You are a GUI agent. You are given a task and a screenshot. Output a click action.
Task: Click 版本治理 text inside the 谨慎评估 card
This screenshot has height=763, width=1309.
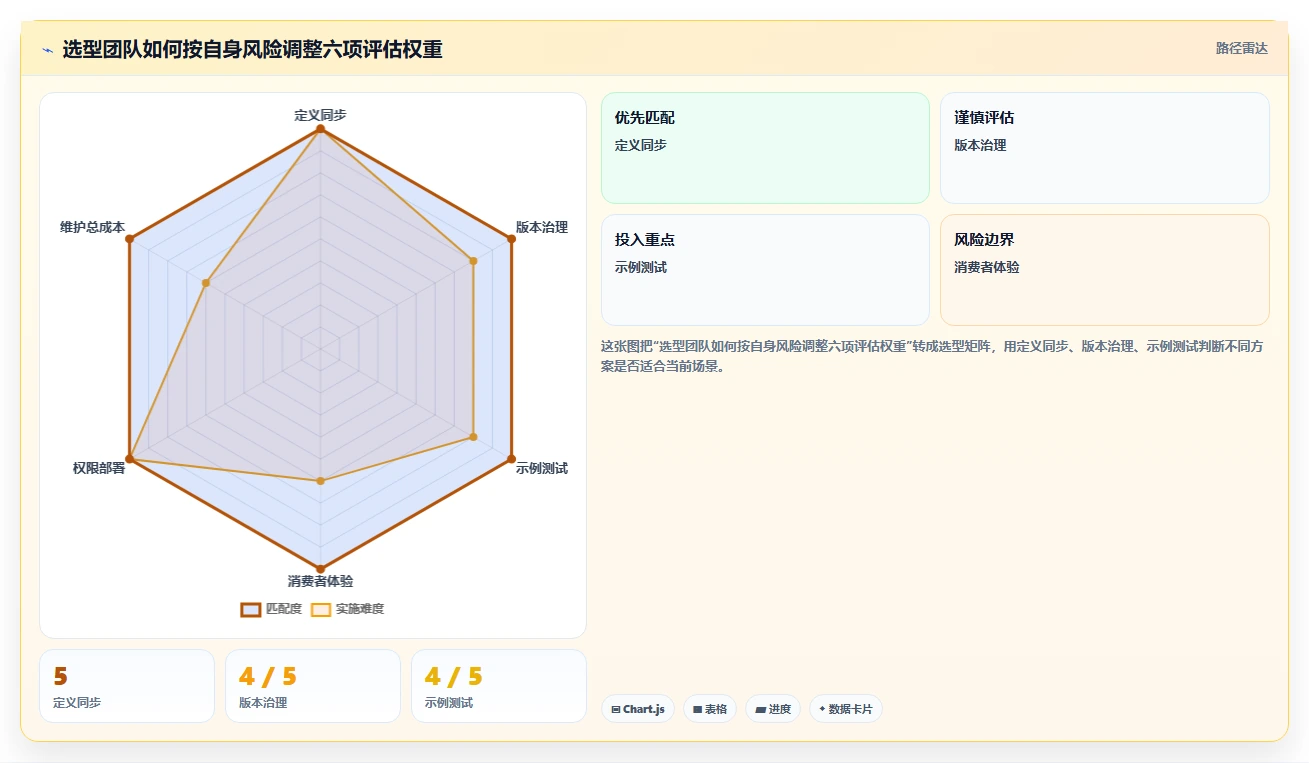(981, 145)
